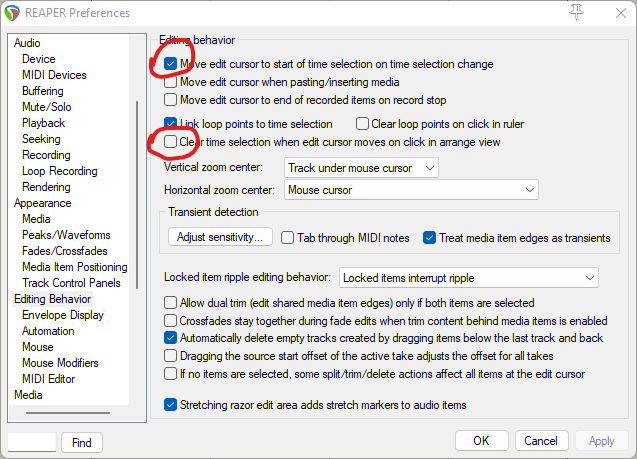This screenshot has height=459, width=637.
Task: Enable If no items are selected option
Action: click(x=170, y=374)
